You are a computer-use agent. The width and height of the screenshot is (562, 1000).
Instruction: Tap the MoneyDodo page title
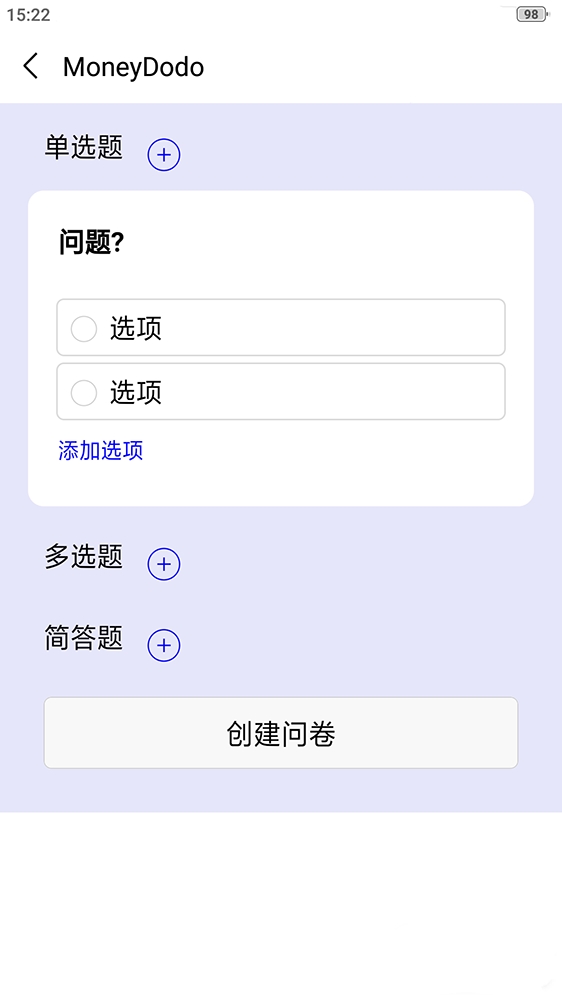pos(133,67)
